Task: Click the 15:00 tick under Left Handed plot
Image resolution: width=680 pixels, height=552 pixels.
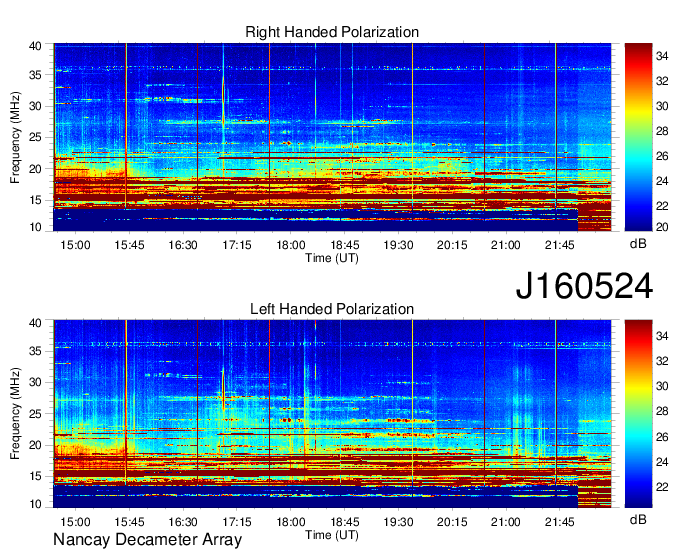Action: (x=75, y=521)
